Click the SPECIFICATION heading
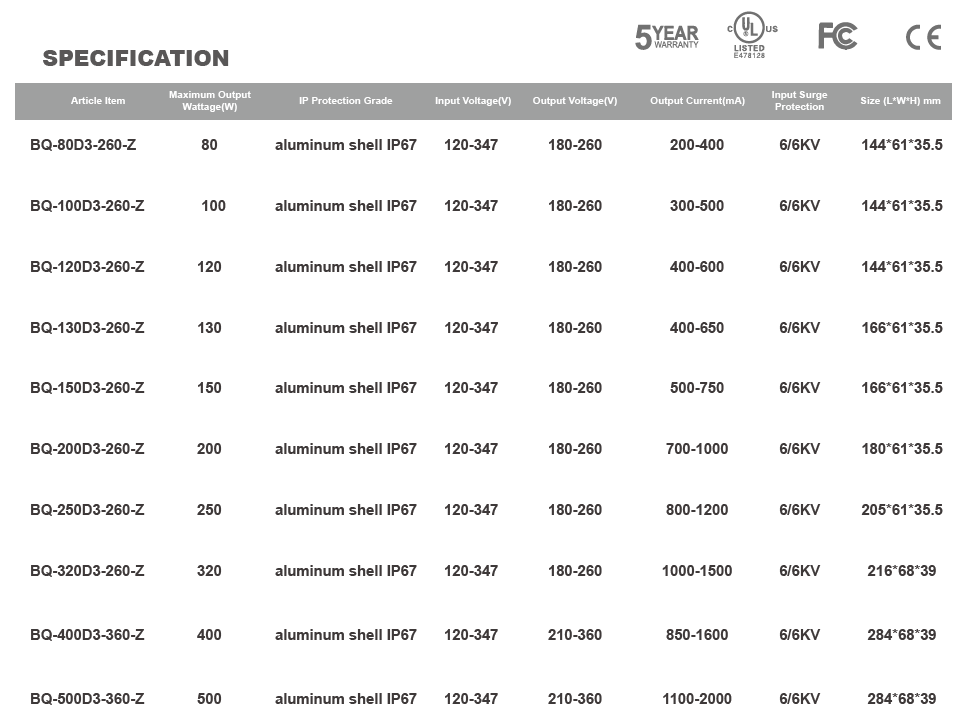Viewport: 968px width, 725px height. coord(136,58)
